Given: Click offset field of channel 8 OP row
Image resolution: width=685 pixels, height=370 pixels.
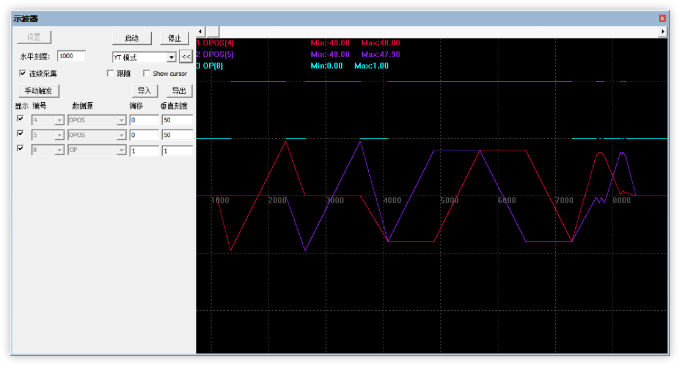Looking at the screenshot, I should click(x=144, y=151).
